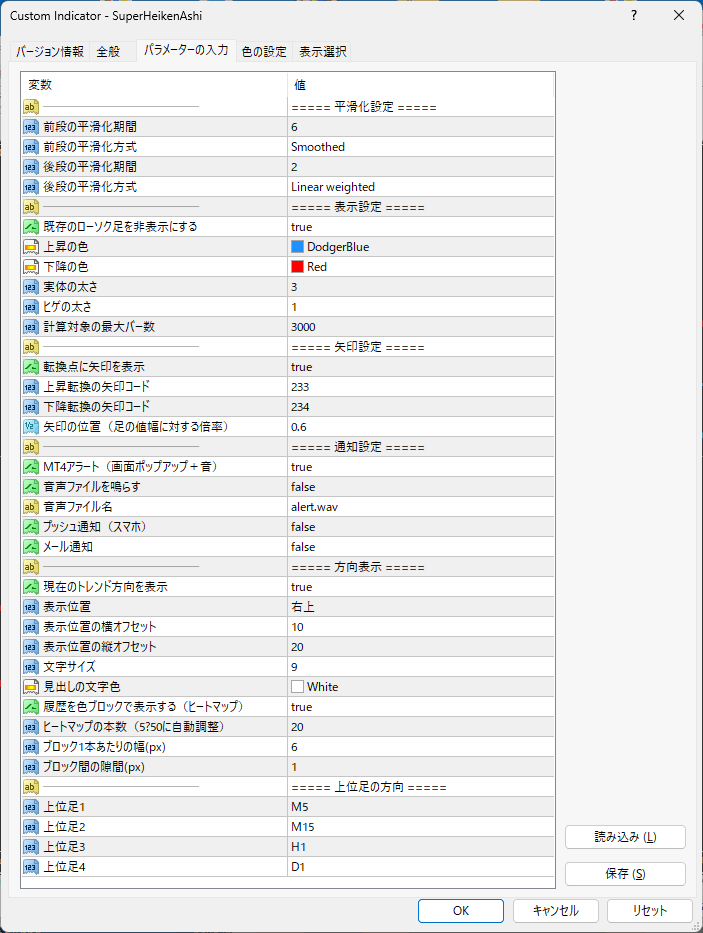703x933 pixels.
Task: Click icon beside 前段の平滑化方式 row
Action: pos(30,147)
